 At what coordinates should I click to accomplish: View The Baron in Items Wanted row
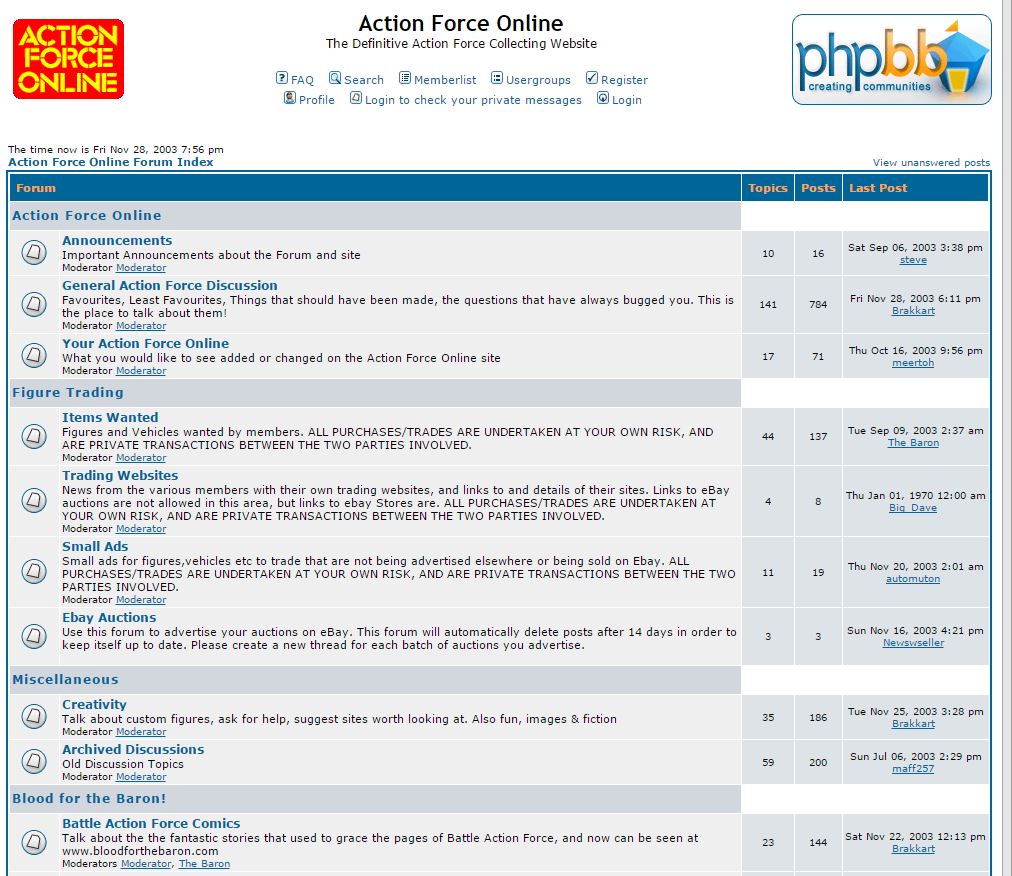pos(913,443)
